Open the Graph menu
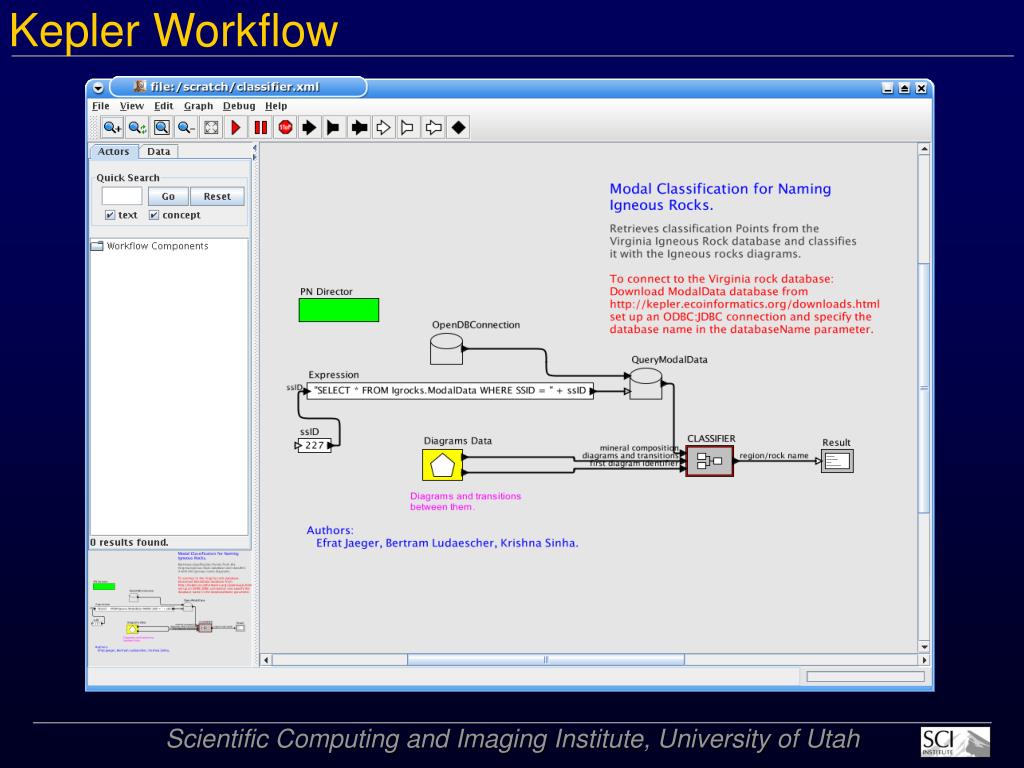The height and width of the screenshot is (768, 1024). pos(198,106)
